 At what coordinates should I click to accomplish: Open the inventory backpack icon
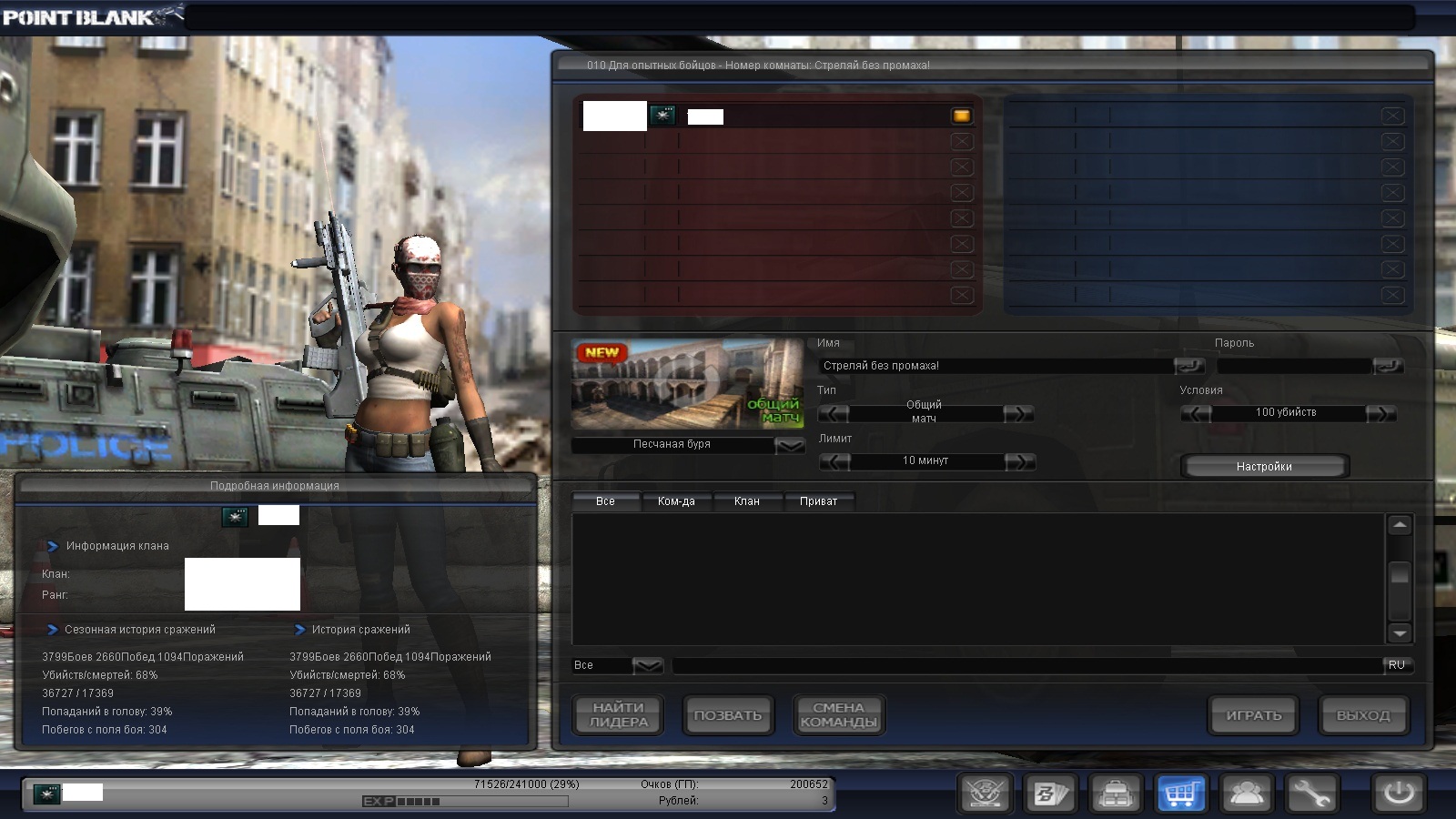pos(1115,794)
